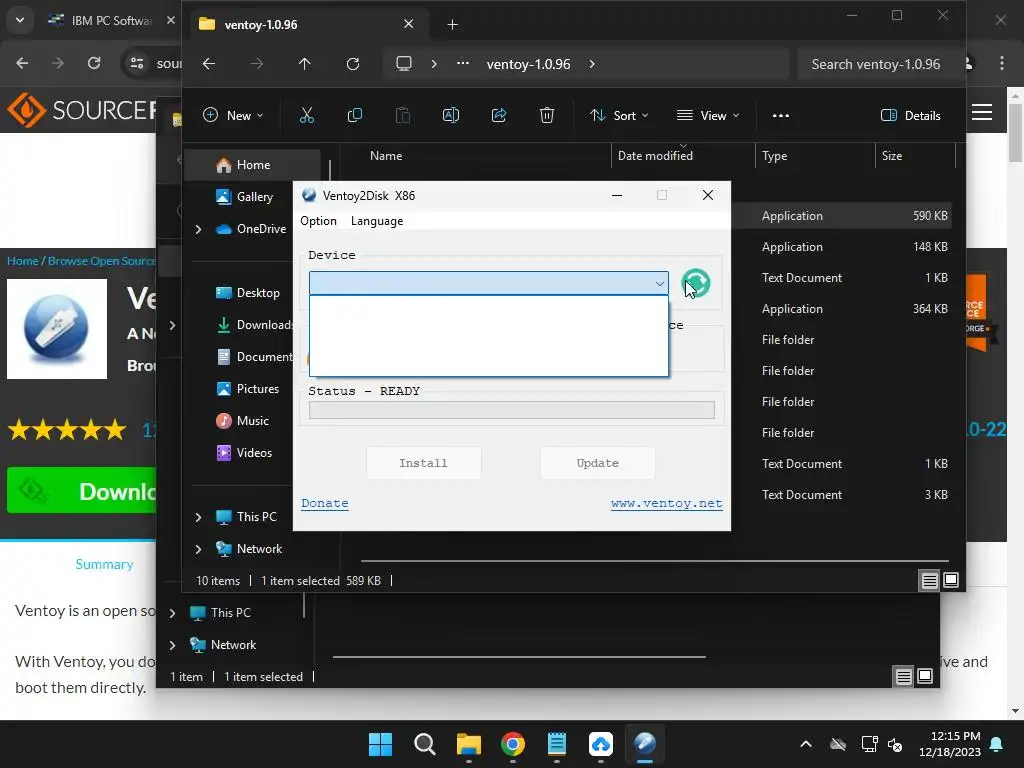Expand Network in front Explorer sidebar
This screenshot has height=768, width=1024.
pyautogui.click(x=199, y=549)
